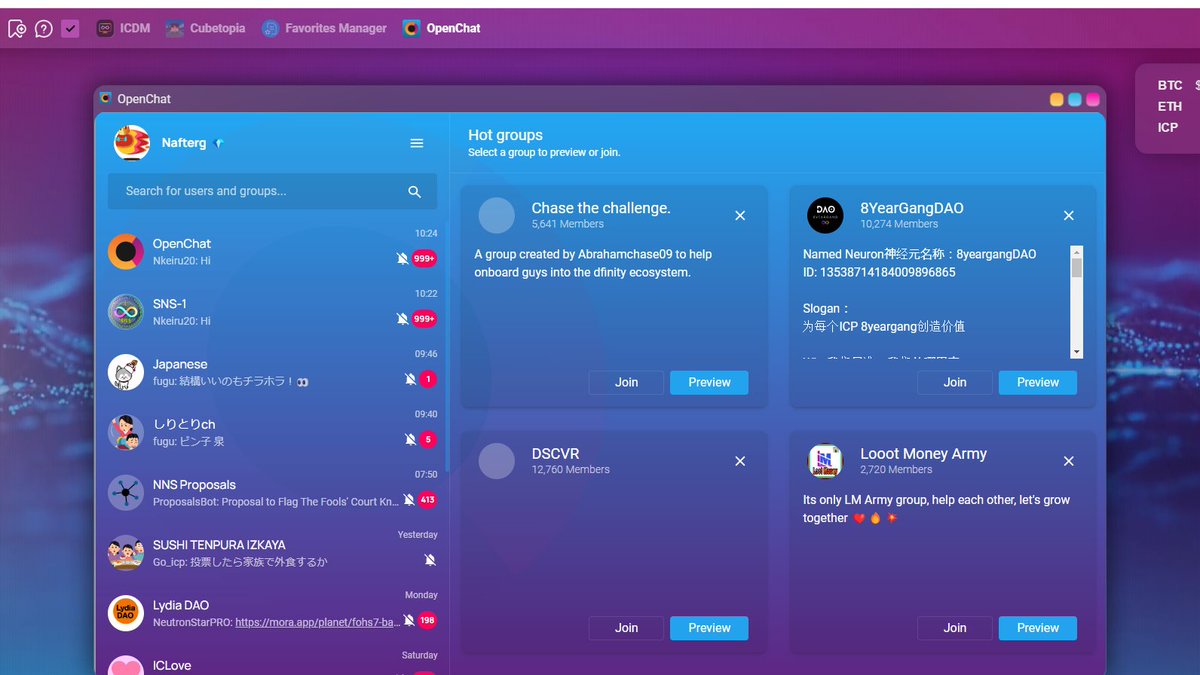The width and height of the screenshot is (1200, 675).
Task: Open Nafterg profile avatar
Action: point(131,143)
